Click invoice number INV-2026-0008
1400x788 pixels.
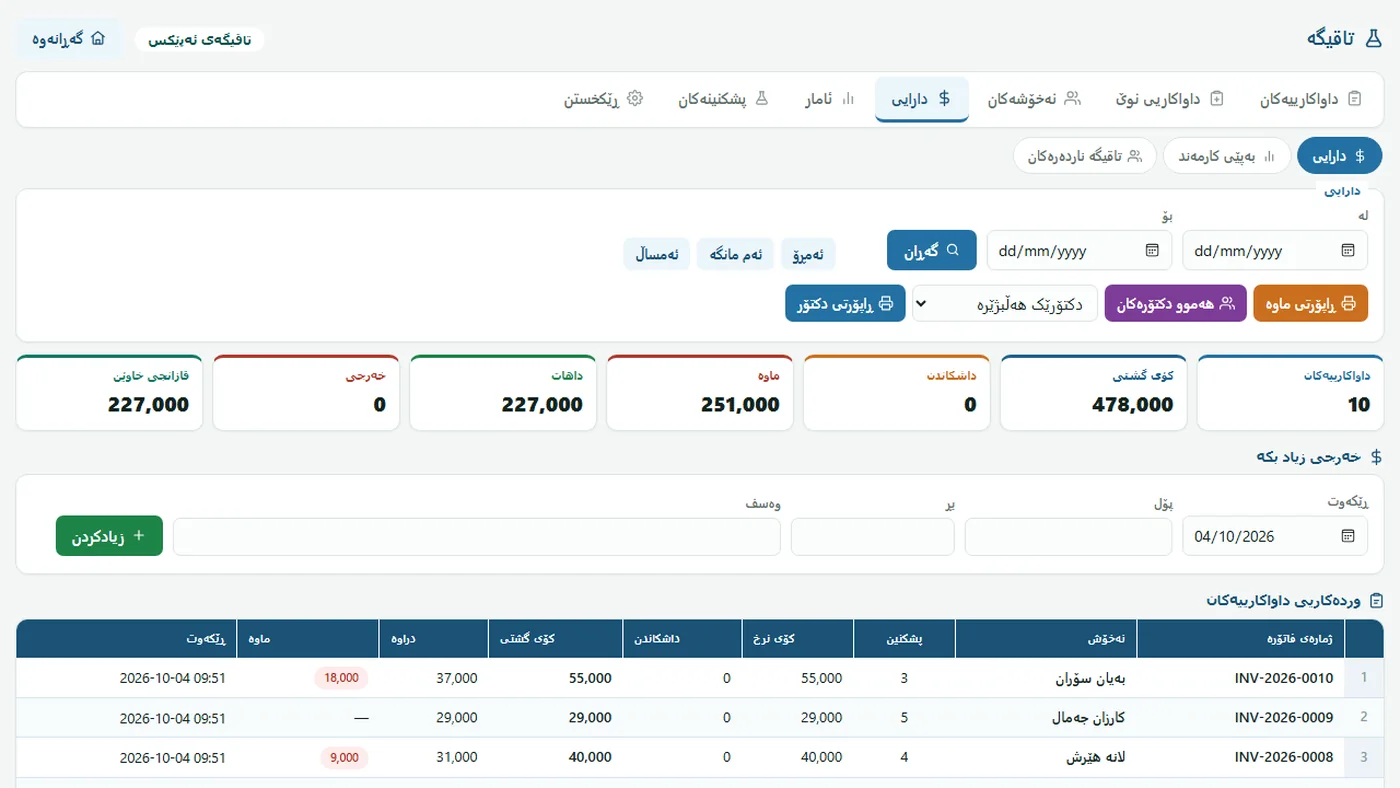click(1284, 758)
